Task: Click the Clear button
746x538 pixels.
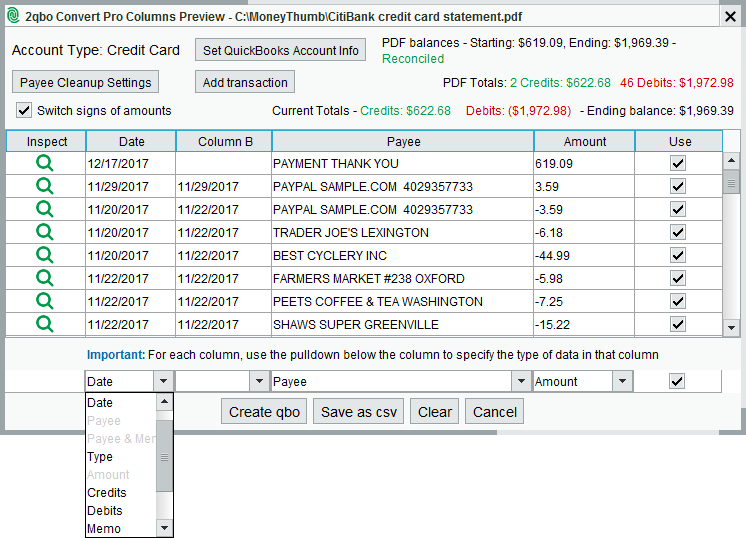Action: point(434,411)
